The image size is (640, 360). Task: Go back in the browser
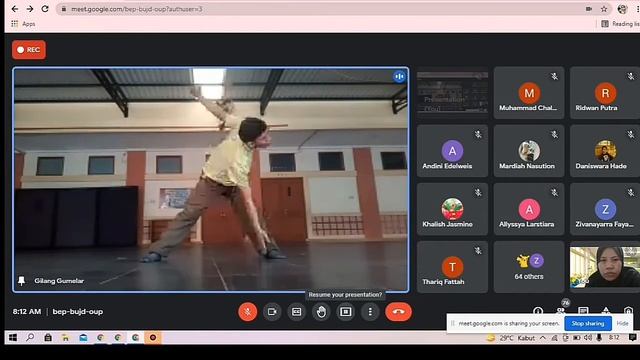click(15, 9)
